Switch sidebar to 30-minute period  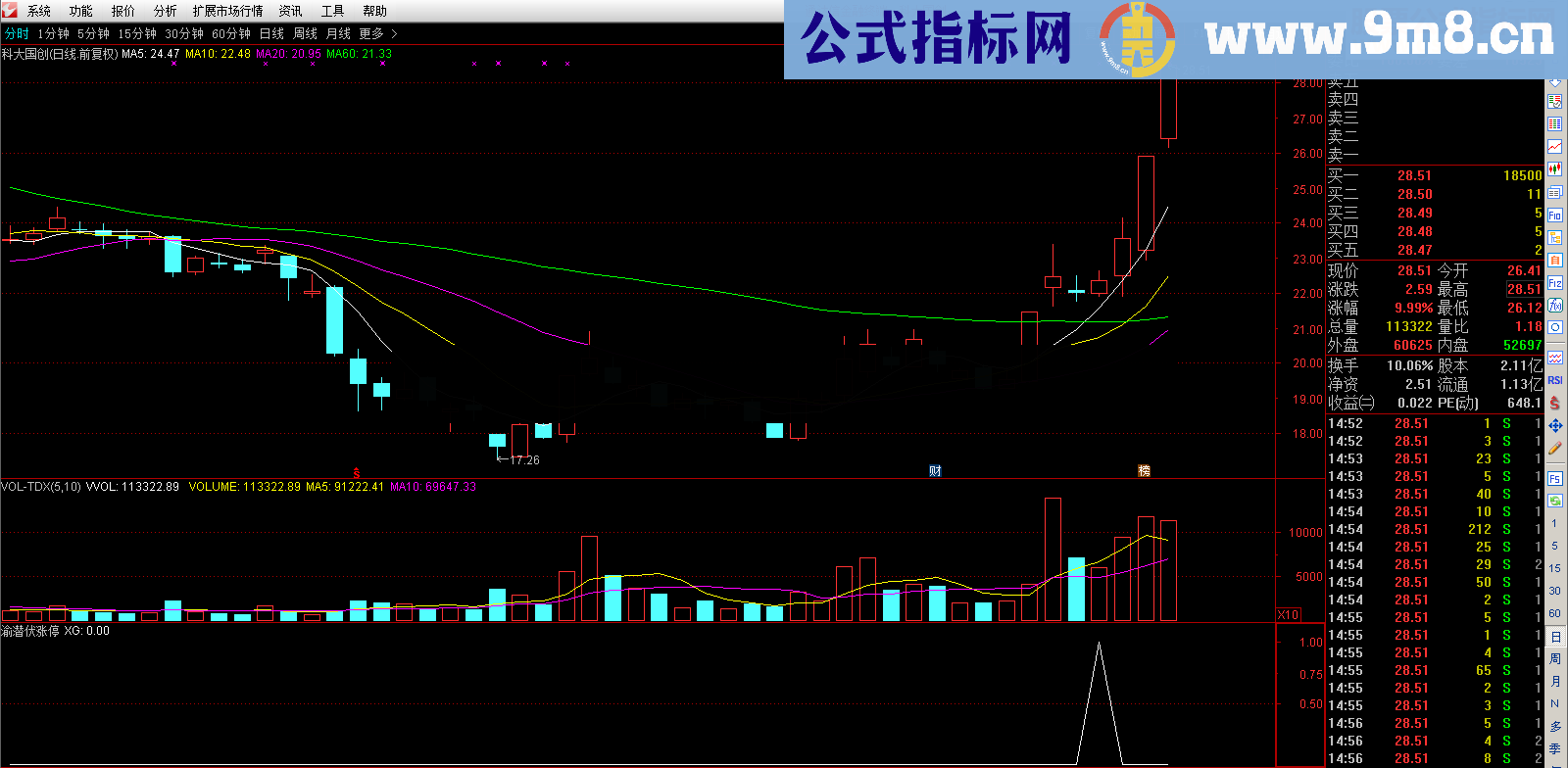tap(1555, 591)
